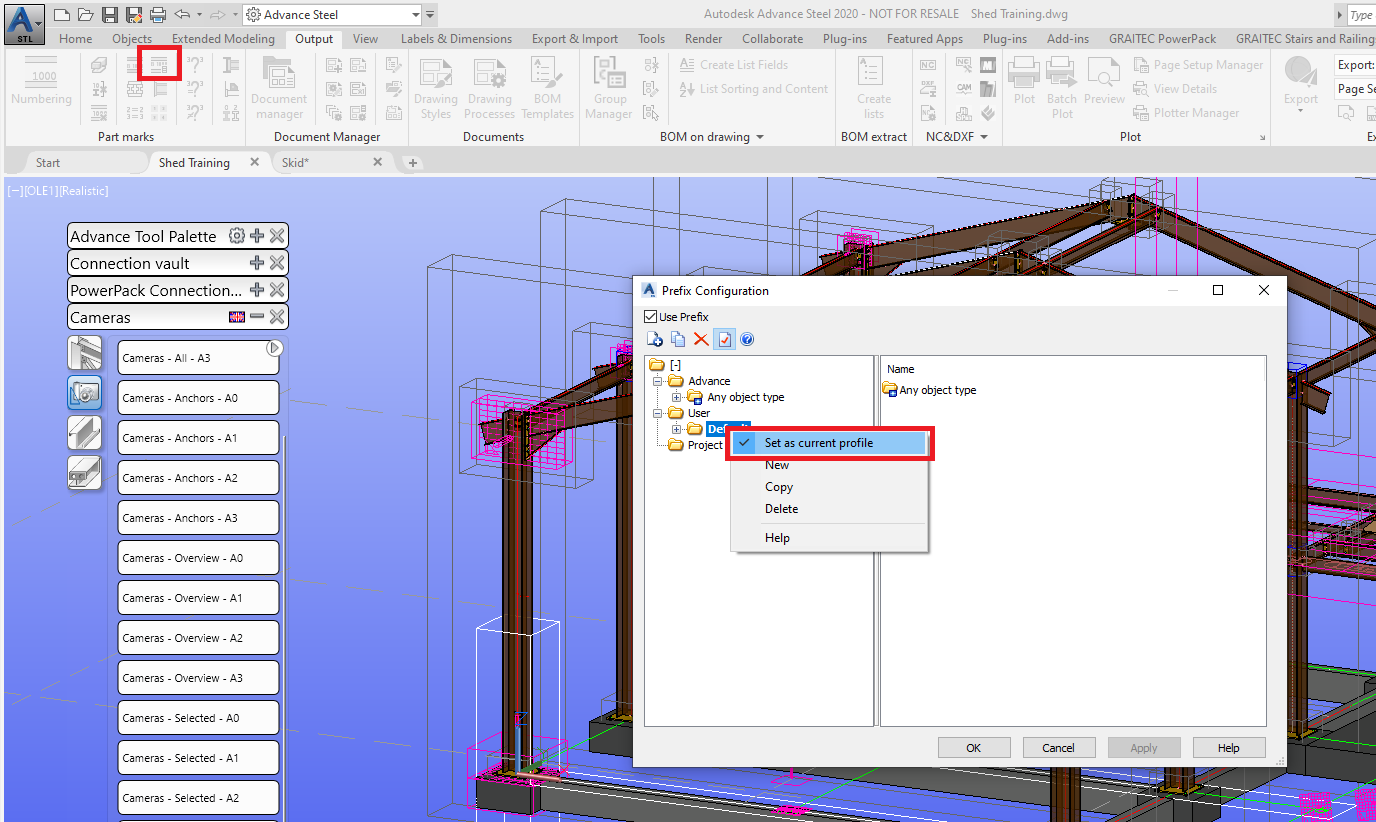
Task: Click the Preview icon in the Plot panel
Action: point(1103,87)
